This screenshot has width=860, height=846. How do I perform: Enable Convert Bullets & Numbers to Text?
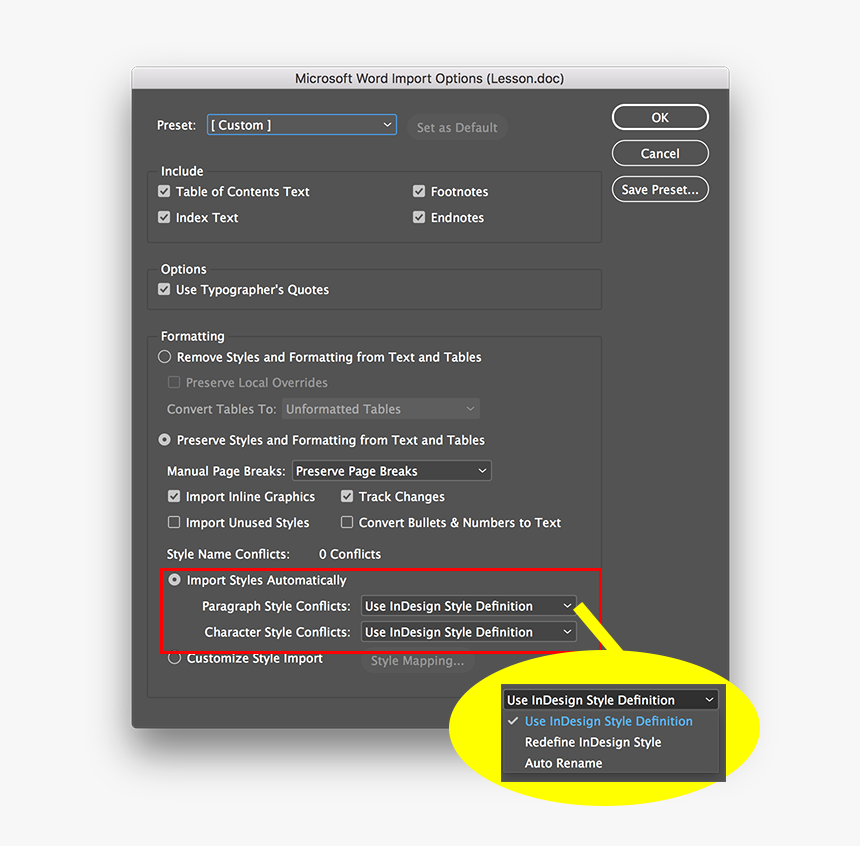tap(347, 522)
